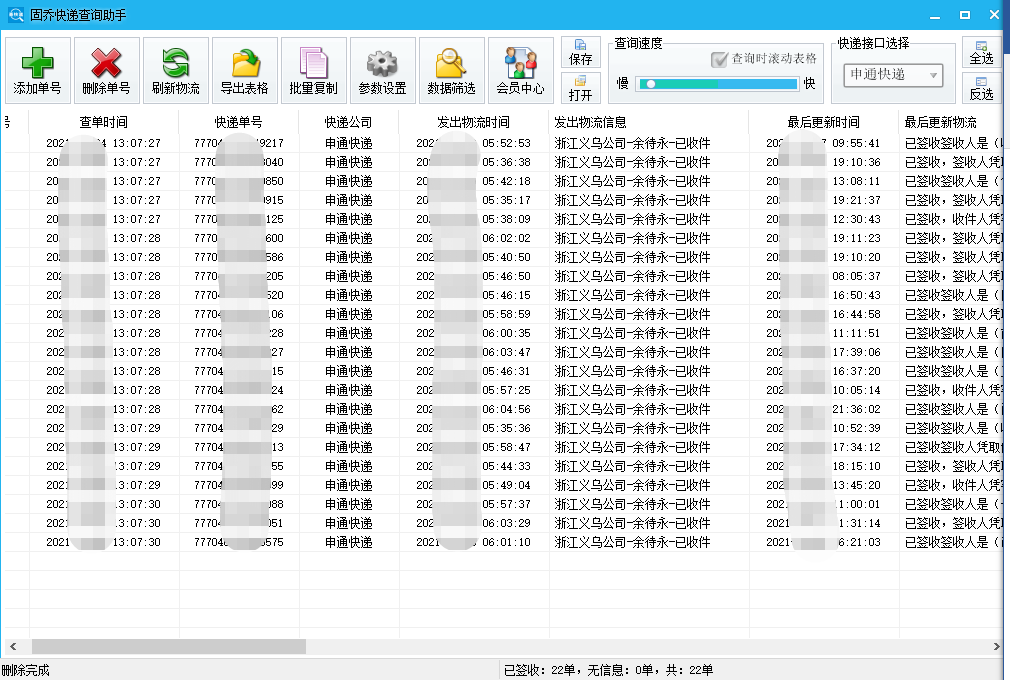Select update time cell 21:36:02
Viewport: 1010px width, 680px height.
pyautogui.click(x=823, y=409)
